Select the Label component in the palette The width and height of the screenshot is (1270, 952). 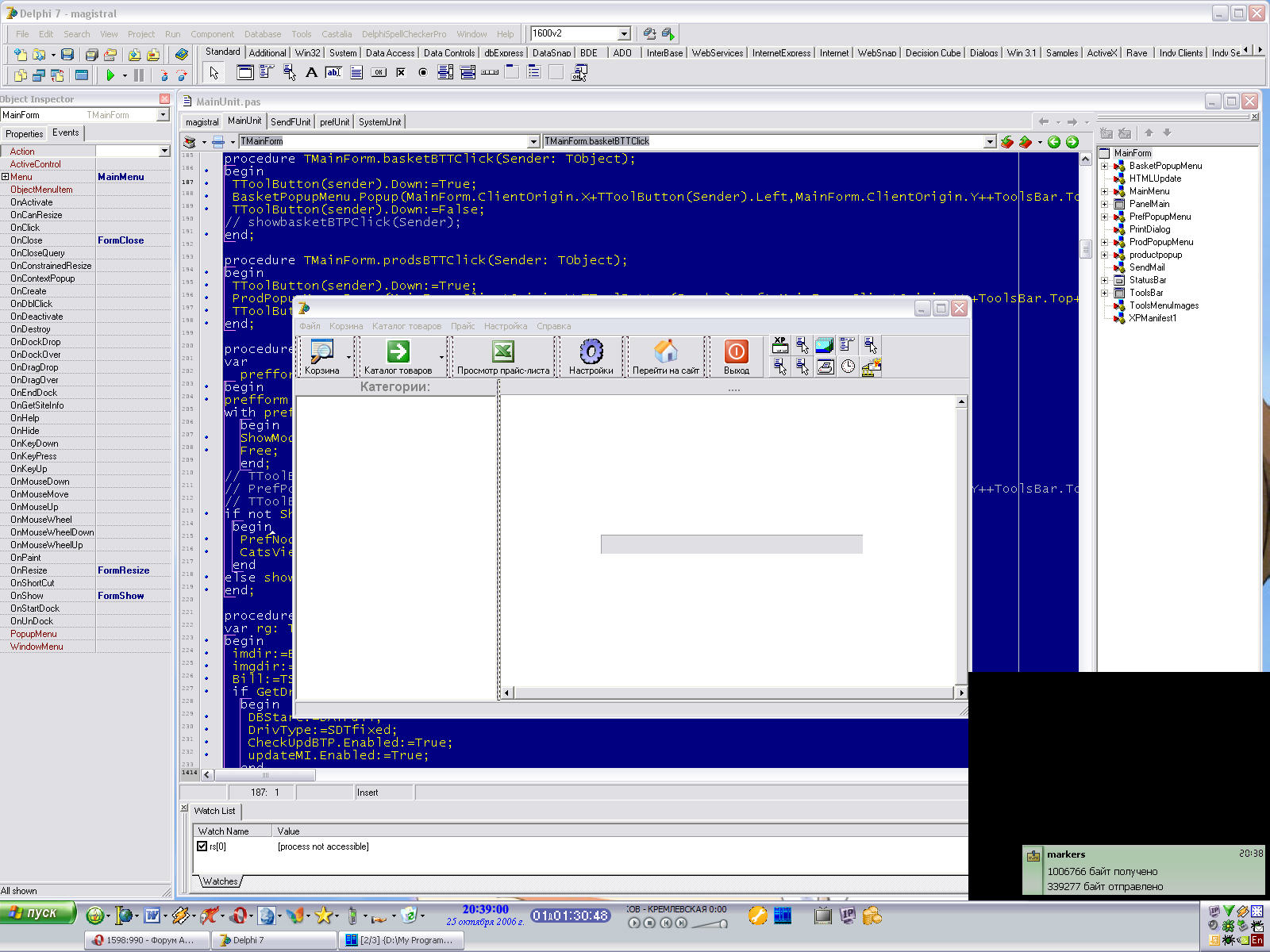311,73
